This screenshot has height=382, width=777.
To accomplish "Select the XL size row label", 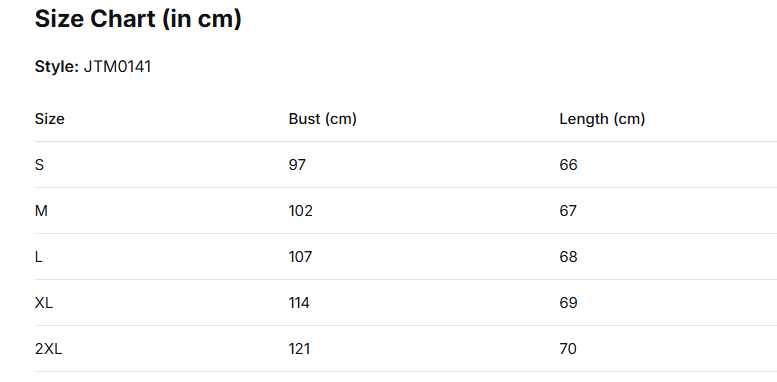I will pos(44,303).
